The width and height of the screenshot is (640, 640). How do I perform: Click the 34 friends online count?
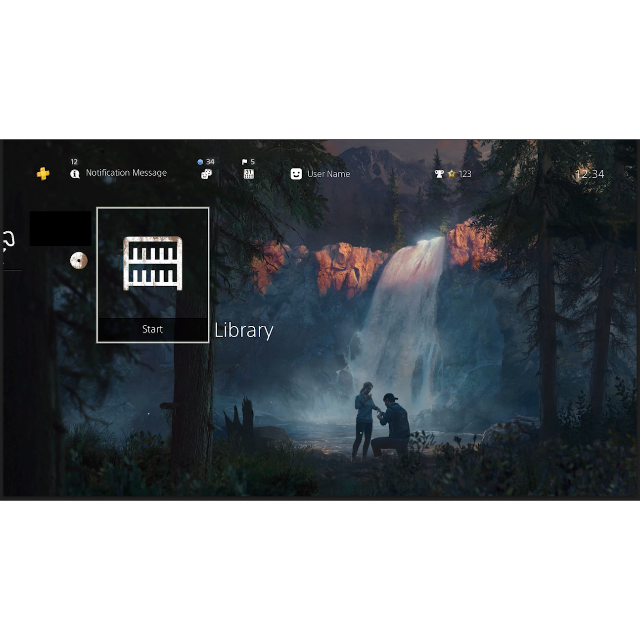210,162
